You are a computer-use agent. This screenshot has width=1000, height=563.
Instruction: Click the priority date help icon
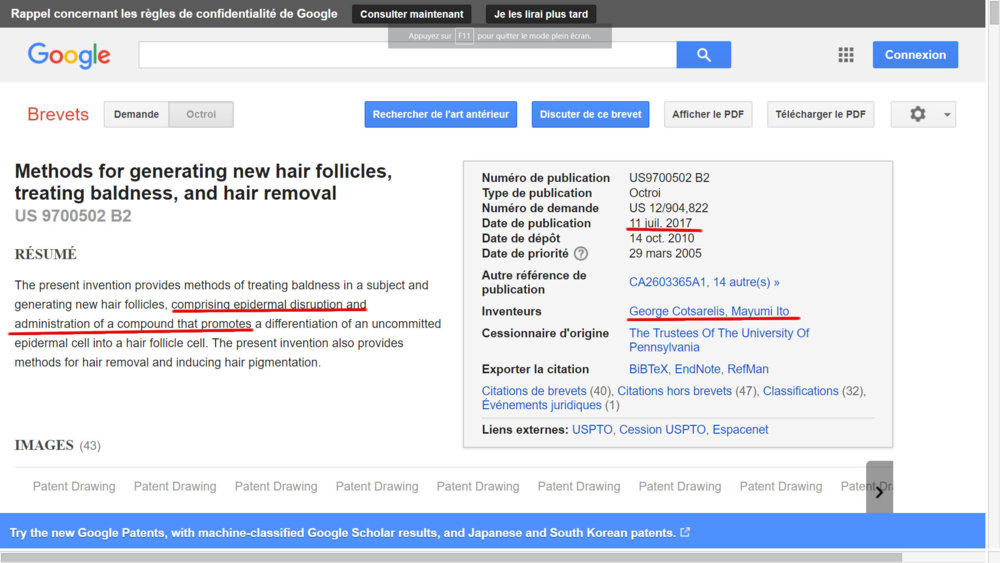(581, 254)
